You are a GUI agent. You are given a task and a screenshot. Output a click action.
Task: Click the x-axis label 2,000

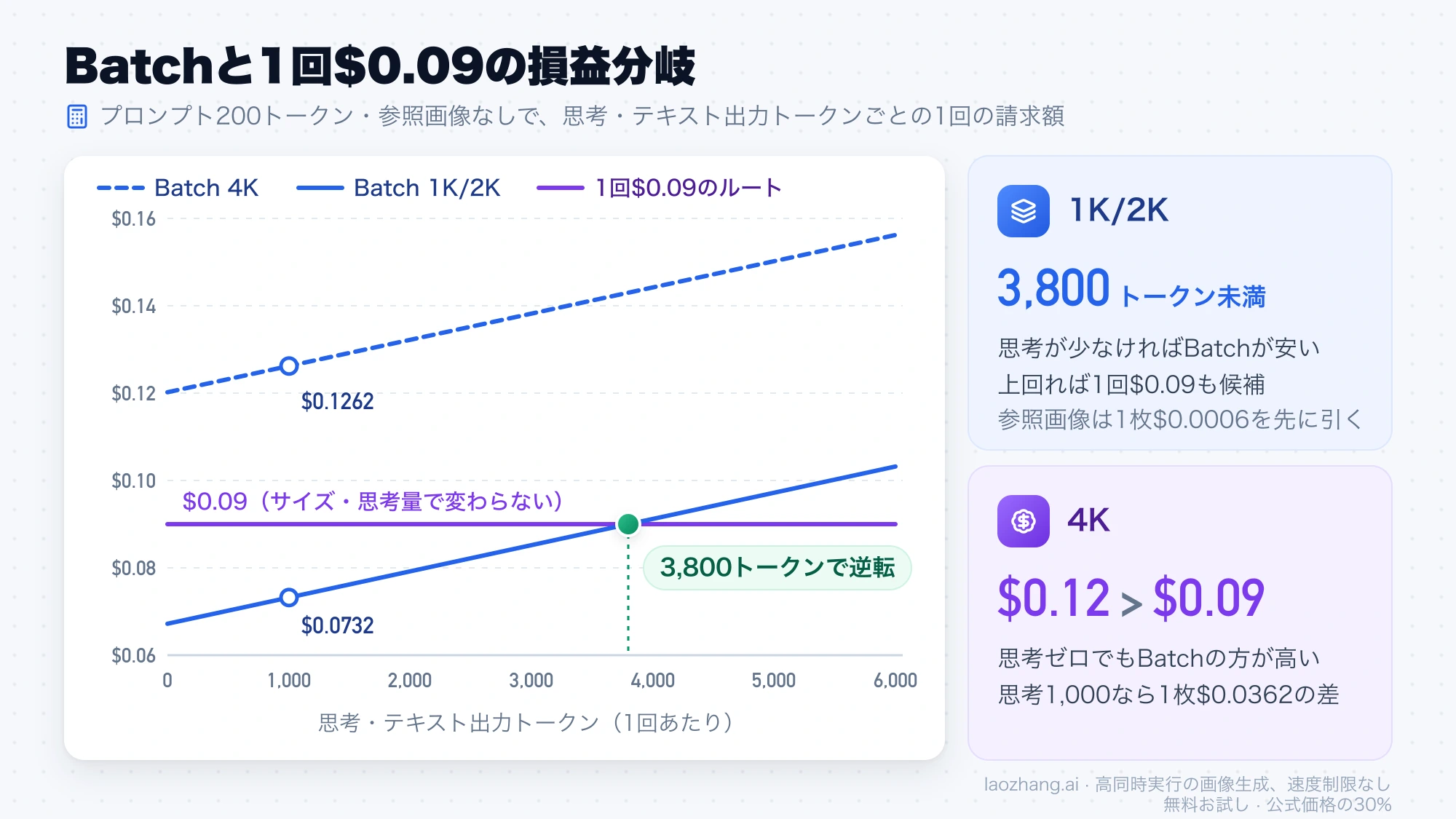(410, 681)
